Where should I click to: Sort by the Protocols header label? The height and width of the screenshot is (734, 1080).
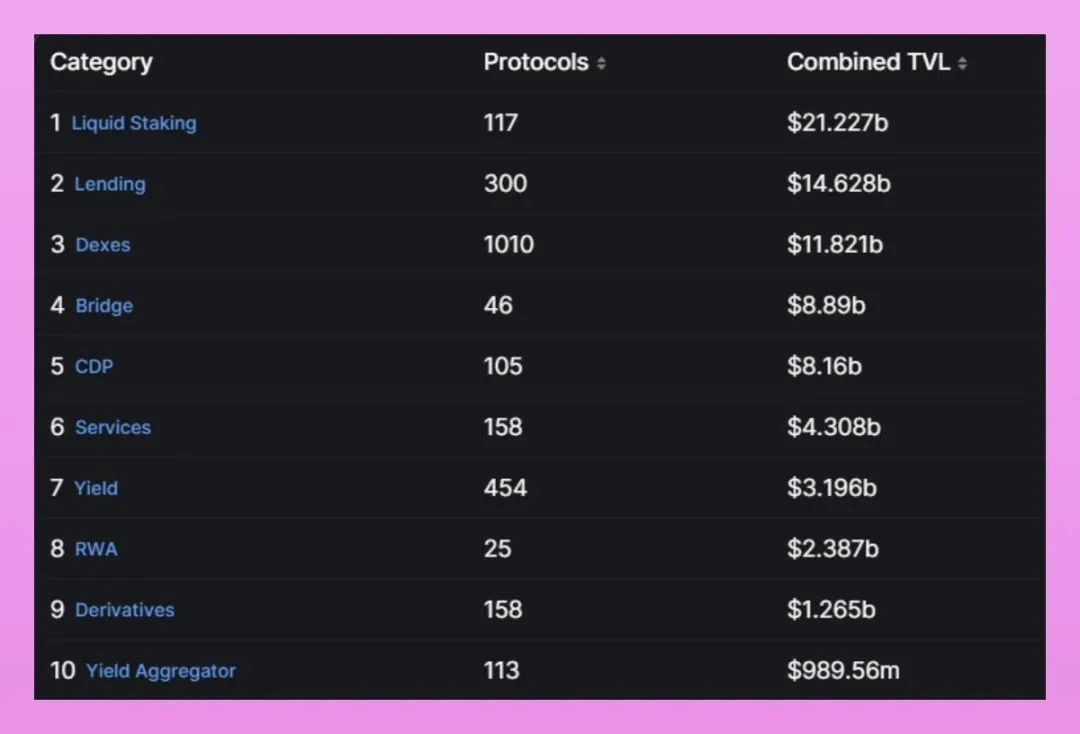tap(536, 62)
